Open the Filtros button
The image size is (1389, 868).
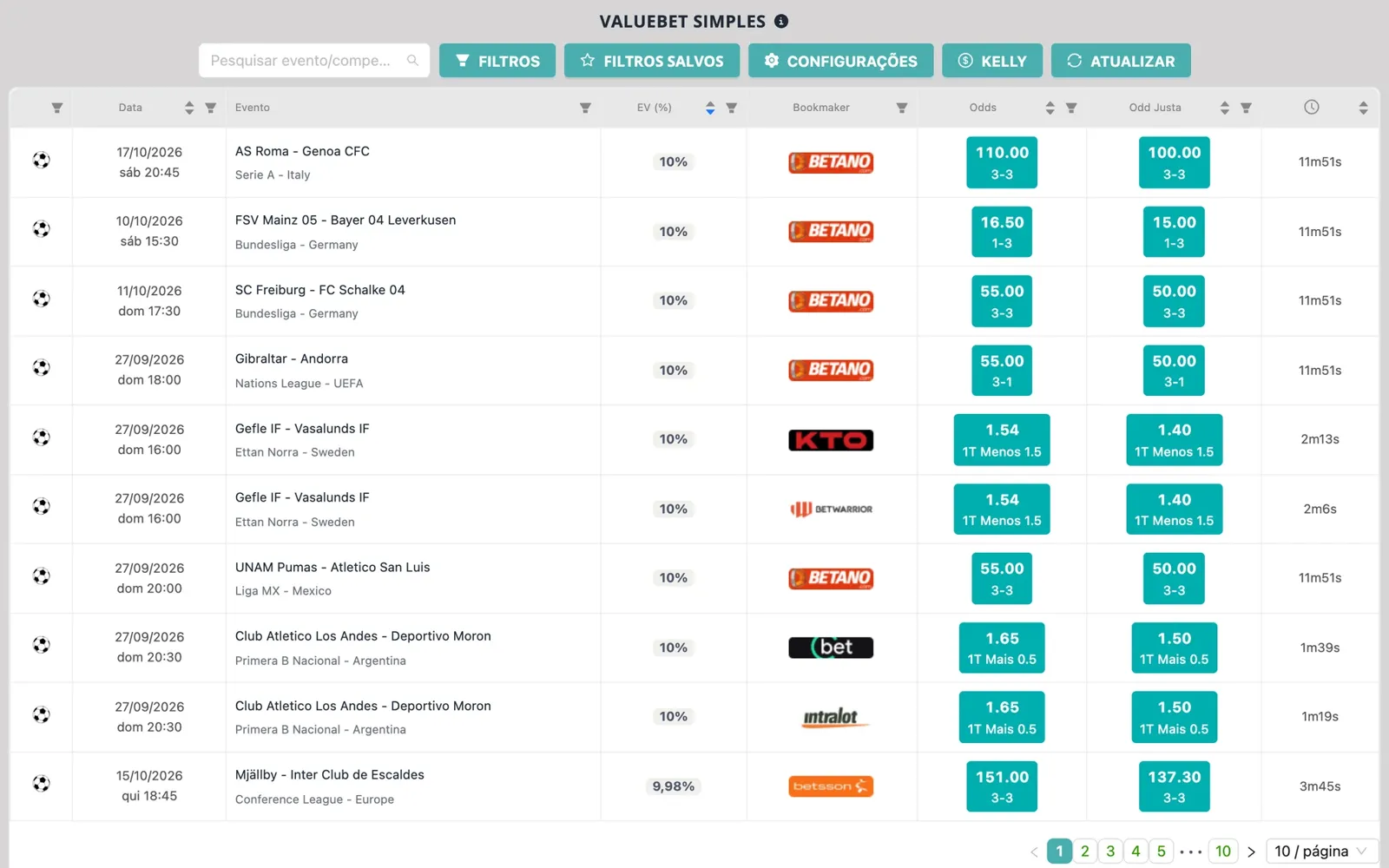click(497, 61)
